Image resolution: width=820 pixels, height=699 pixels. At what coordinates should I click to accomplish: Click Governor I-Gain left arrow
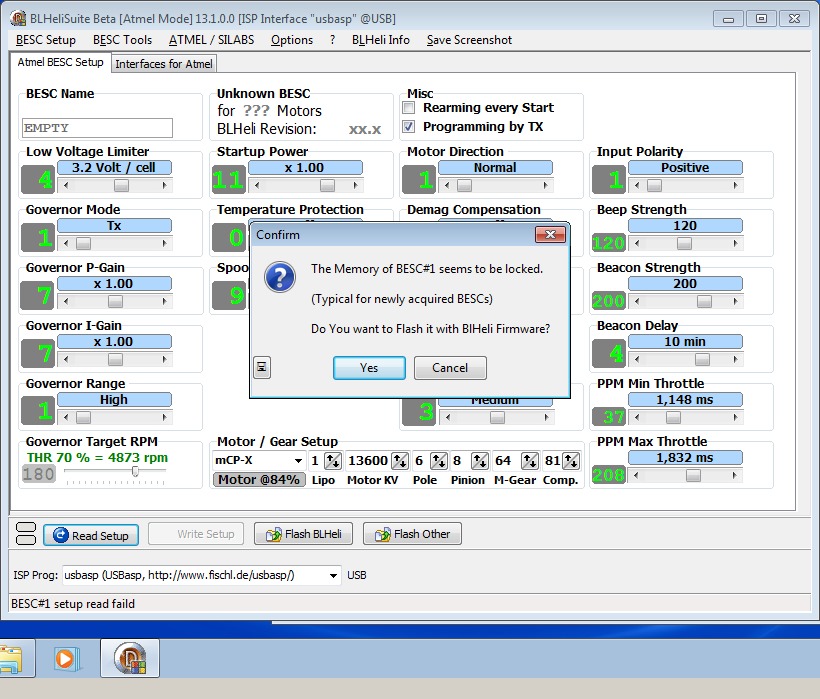point(66,359)
